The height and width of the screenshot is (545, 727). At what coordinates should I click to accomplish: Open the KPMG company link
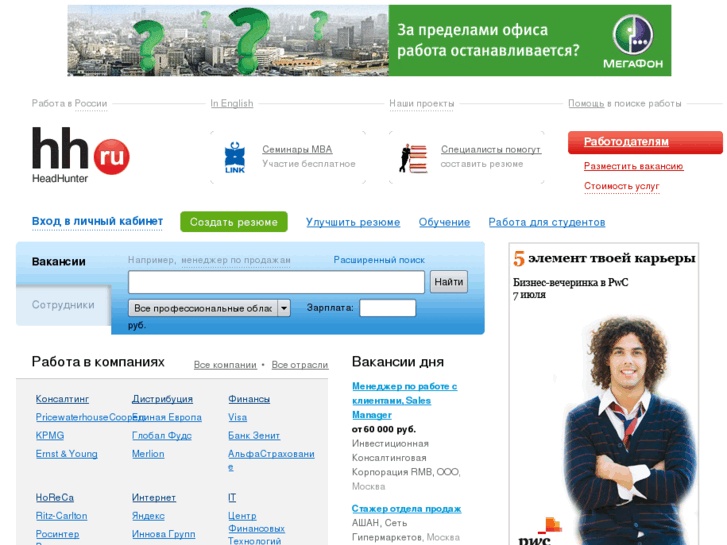tap(50, 435)
